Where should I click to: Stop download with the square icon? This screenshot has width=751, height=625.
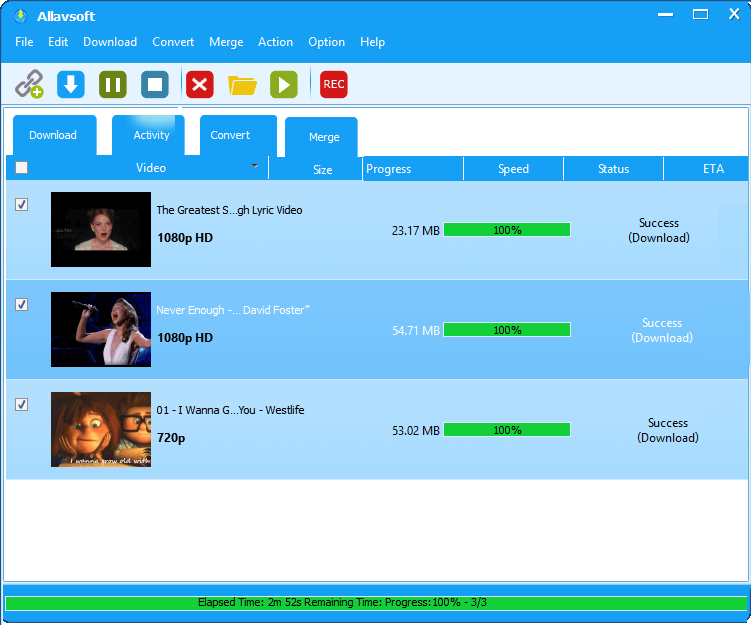(x=155, y=84)
